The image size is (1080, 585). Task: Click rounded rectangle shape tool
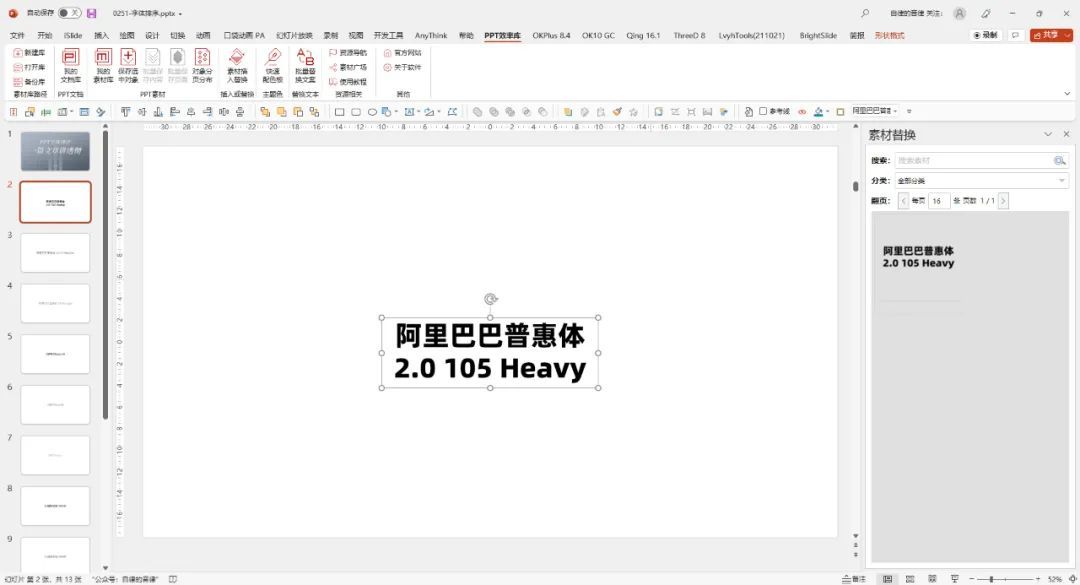point(356,112)
